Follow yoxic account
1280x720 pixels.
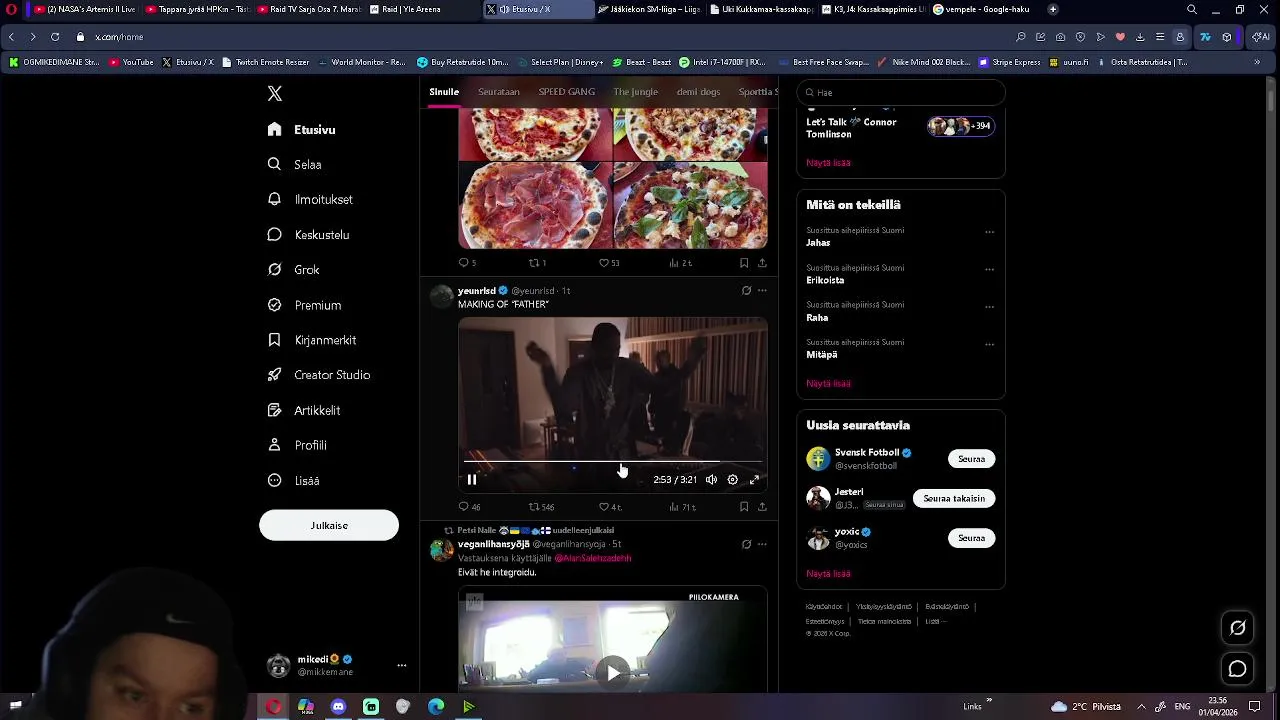(x=971, y=538)
